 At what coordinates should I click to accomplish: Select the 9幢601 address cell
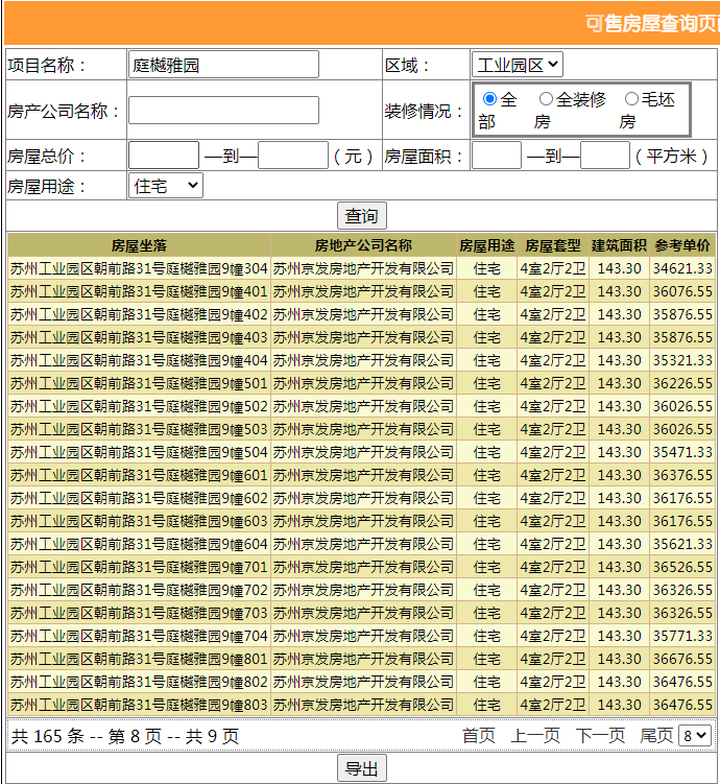coord(139,475)
